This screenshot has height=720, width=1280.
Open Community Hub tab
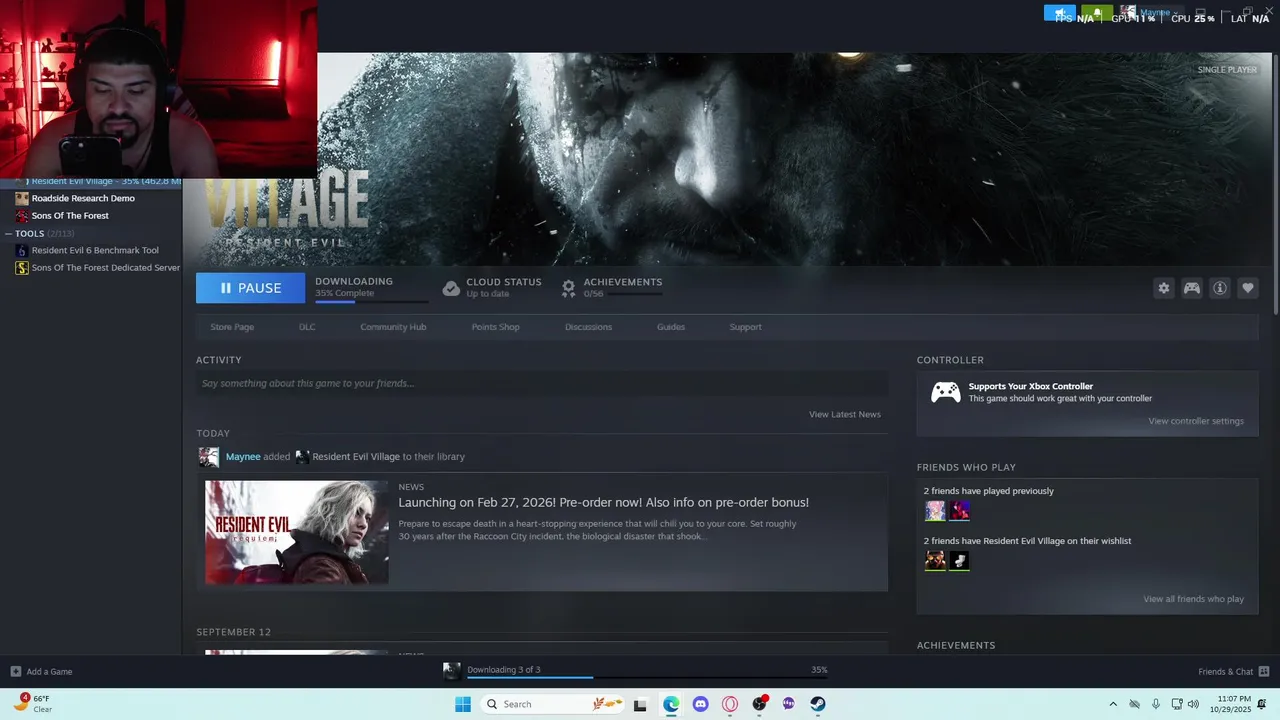pos(393,327)
